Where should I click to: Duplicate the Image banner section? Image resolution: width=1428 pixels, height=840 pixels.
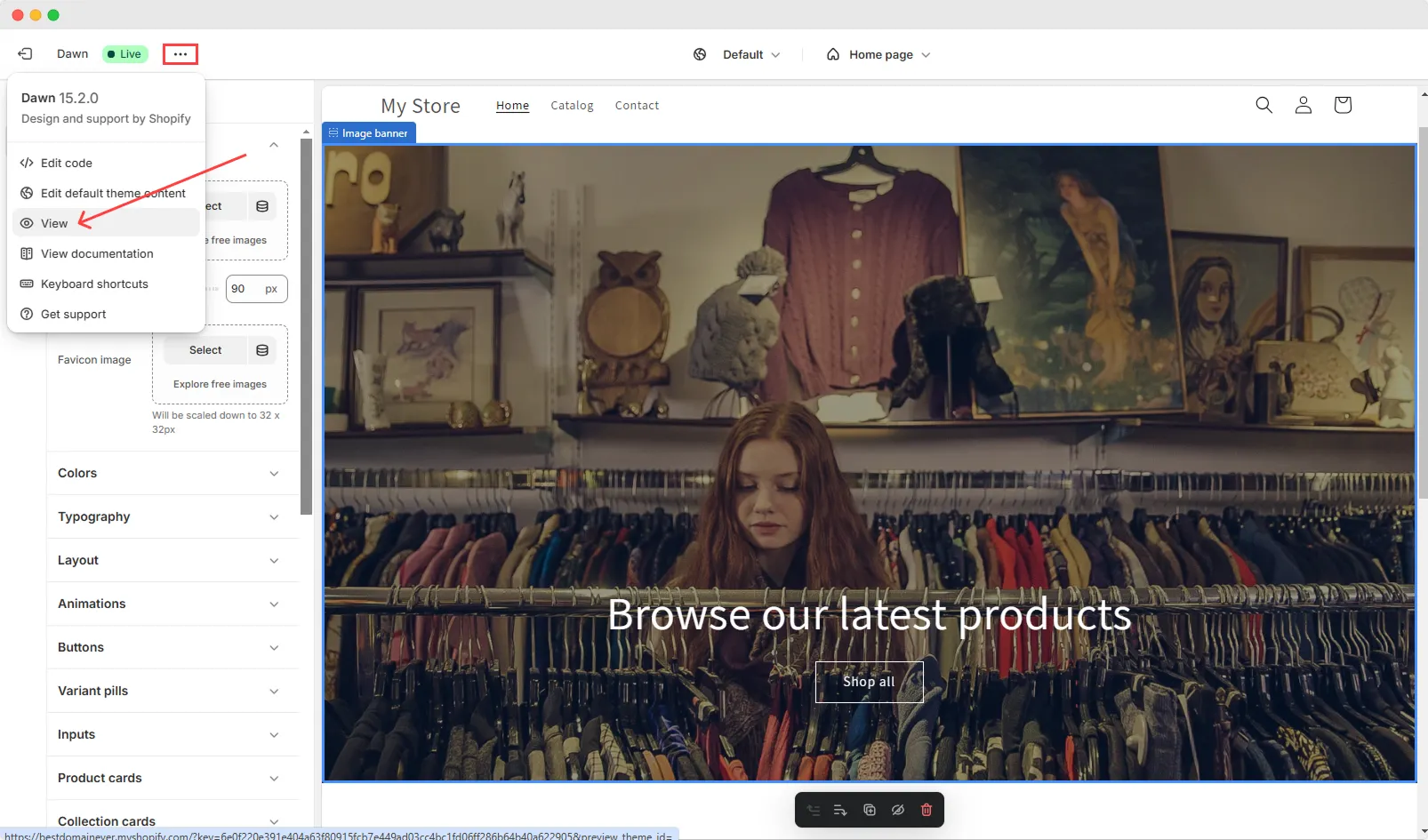pos(870,810)
